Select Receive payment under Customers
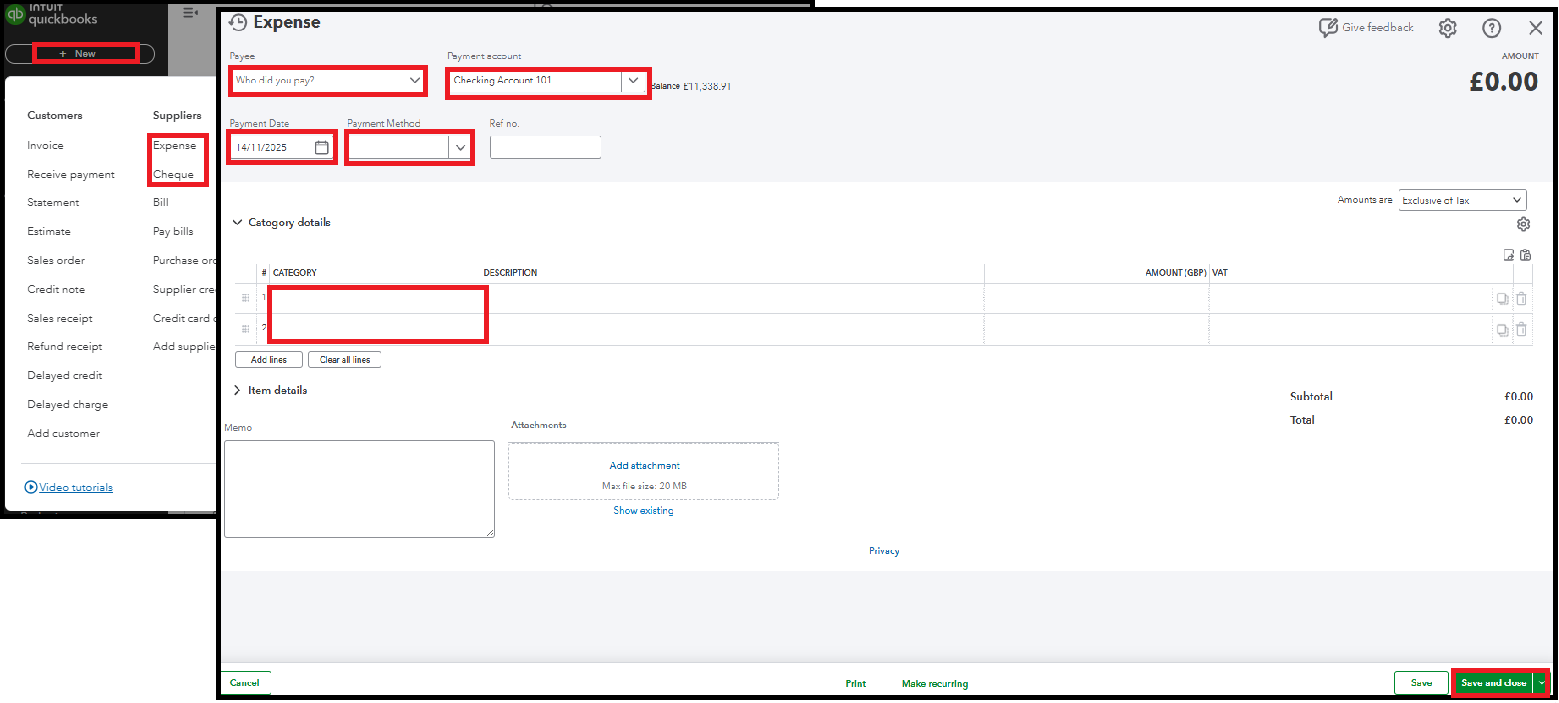The height and width of the screenshot is (703, 1559). (x=71, y=174)
